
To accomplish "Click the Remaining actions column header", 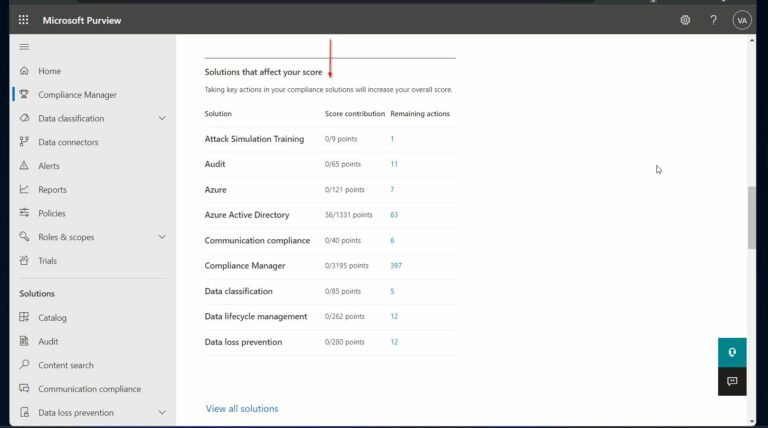I will [420, 114].
